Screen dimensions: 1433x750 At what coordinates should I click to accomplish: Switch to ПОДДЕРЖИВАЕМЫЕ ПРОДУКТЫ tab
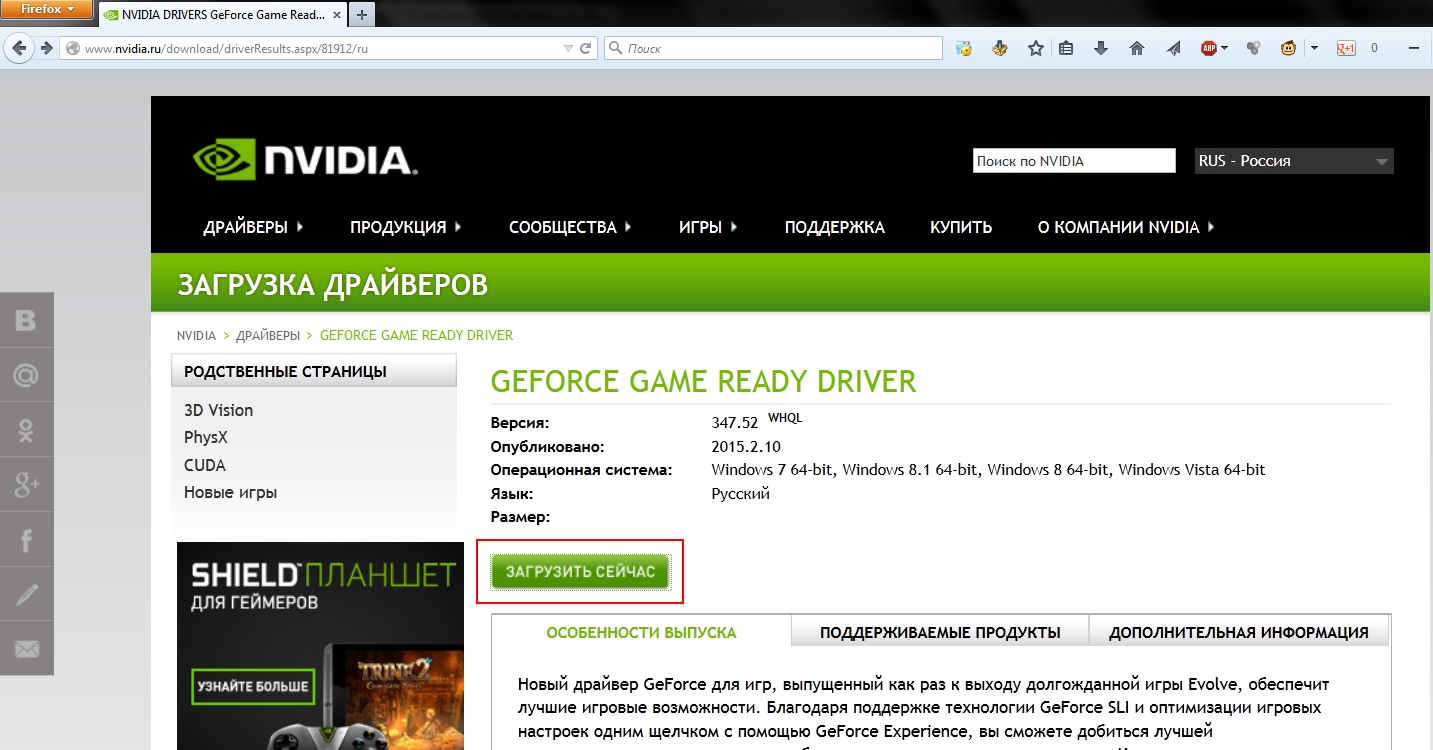pyautogui.click(x=939, y=632)
